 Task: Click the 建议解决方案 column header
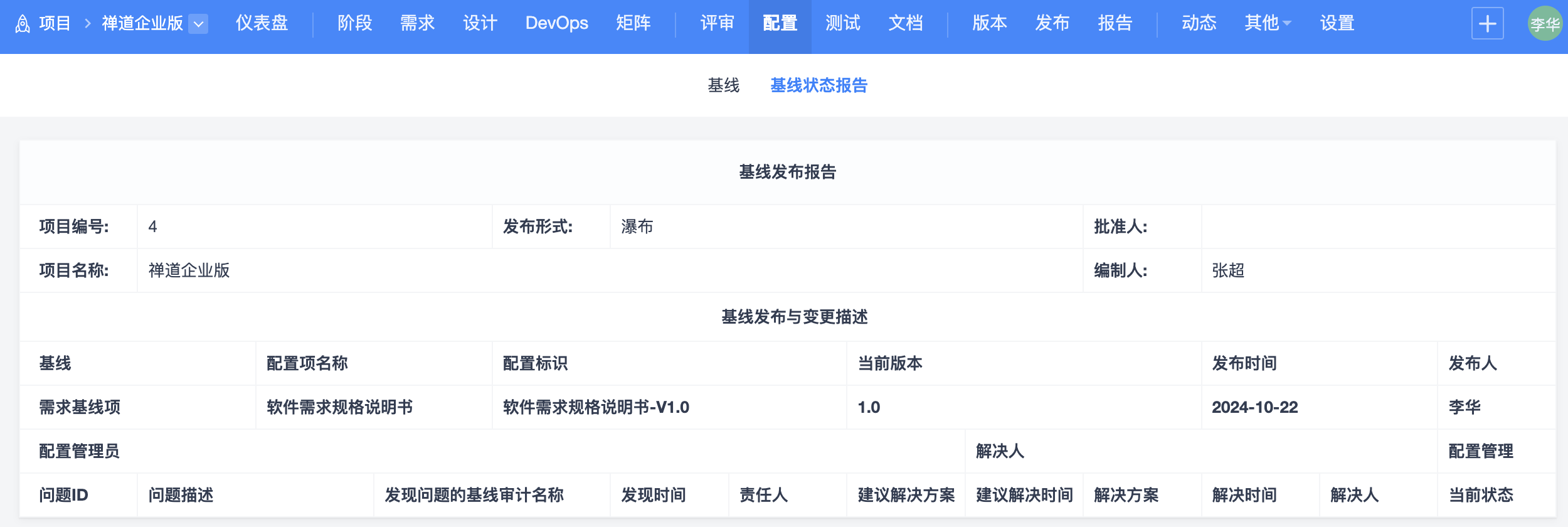pyautogui.click(x=906, y=495)
